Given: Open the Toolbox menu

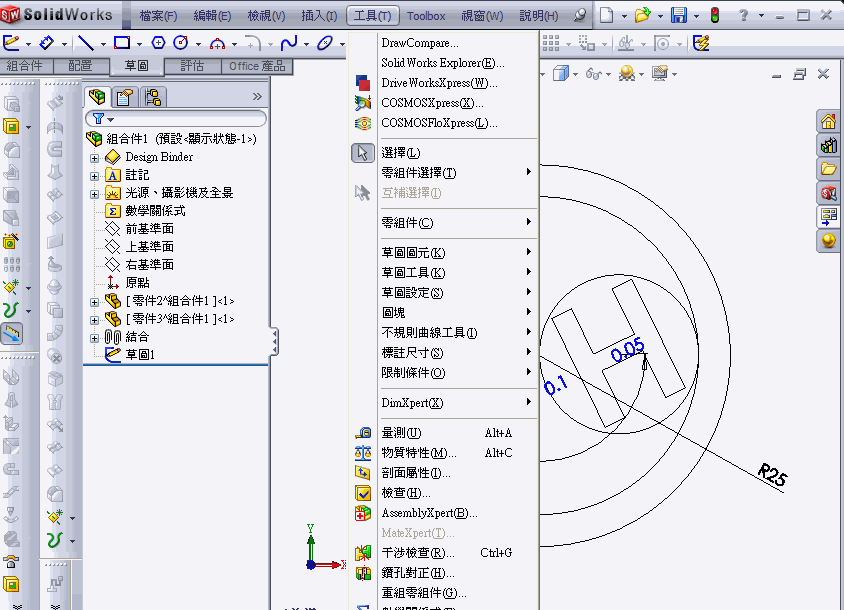Looking at the screenshot, I should click(x=426, y=16).
